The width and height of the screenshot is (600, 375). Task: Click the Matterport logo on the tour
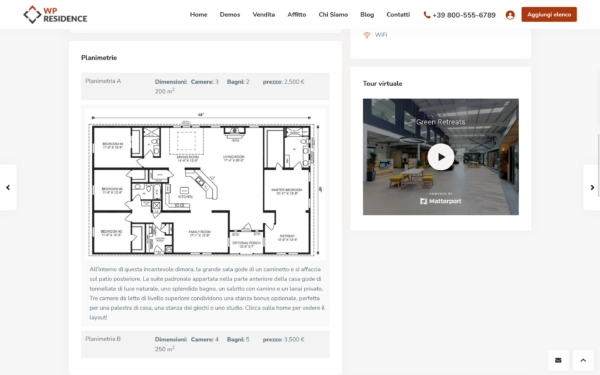440,201
